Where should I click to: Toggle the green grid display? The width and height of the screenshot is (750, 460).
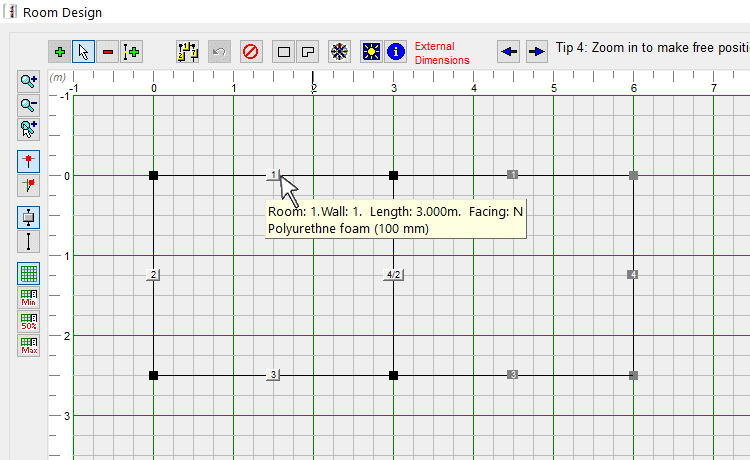click(28, 274)
